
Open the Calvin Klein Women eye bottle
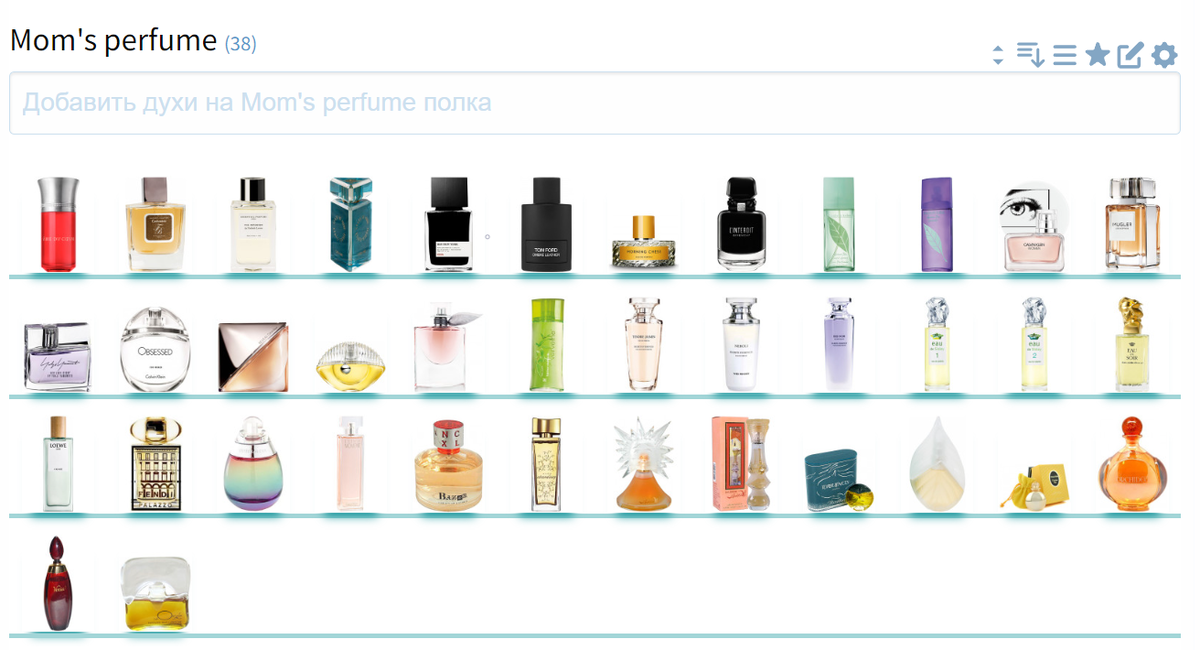pos(1035,229)
